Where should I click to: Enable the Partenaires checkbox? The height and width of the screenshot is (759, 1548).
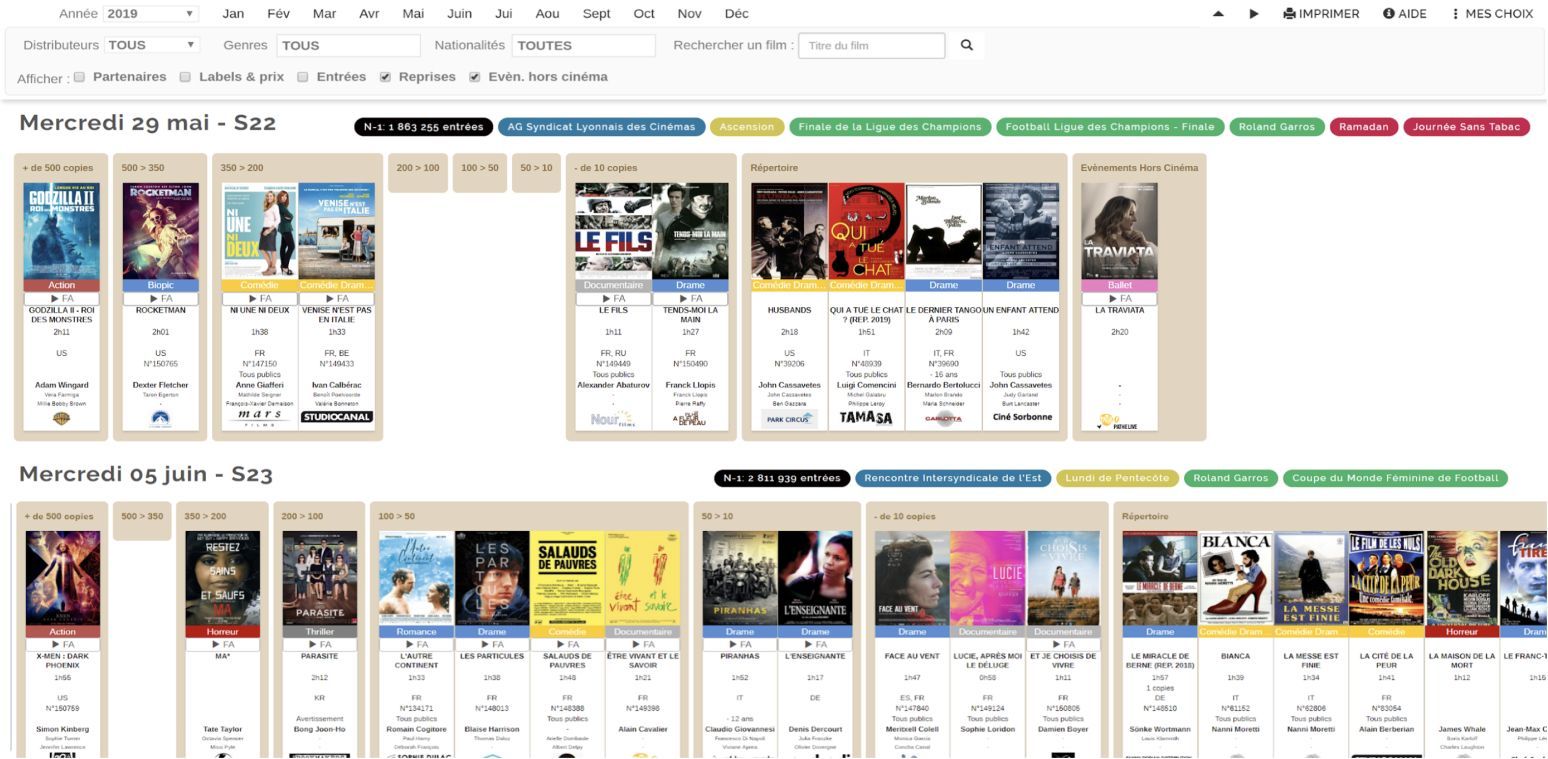coord(80,77)
